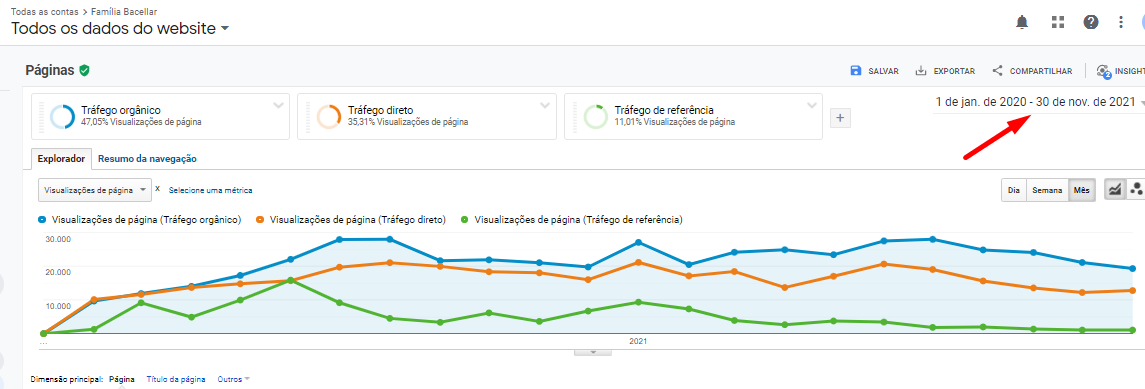Select the Explorador tab
The height and width of the screenshot is (389, 1145).
(62, 158)
